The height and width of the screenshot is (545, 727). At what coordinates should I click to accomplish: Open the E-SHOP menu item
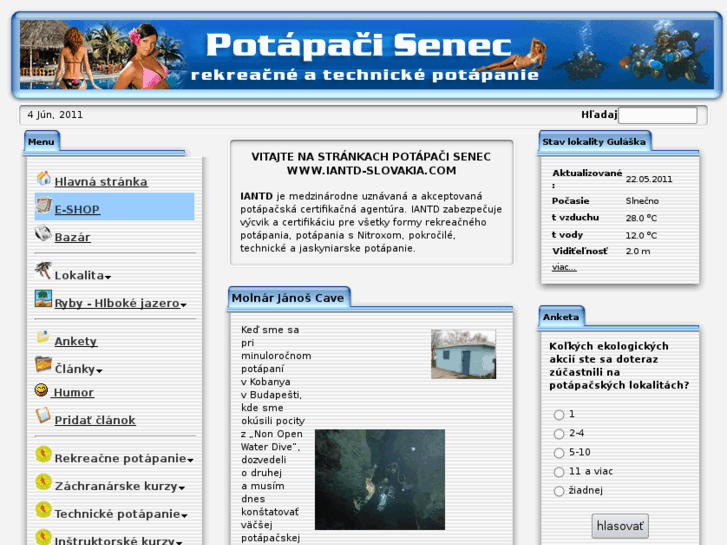[77, 210]
